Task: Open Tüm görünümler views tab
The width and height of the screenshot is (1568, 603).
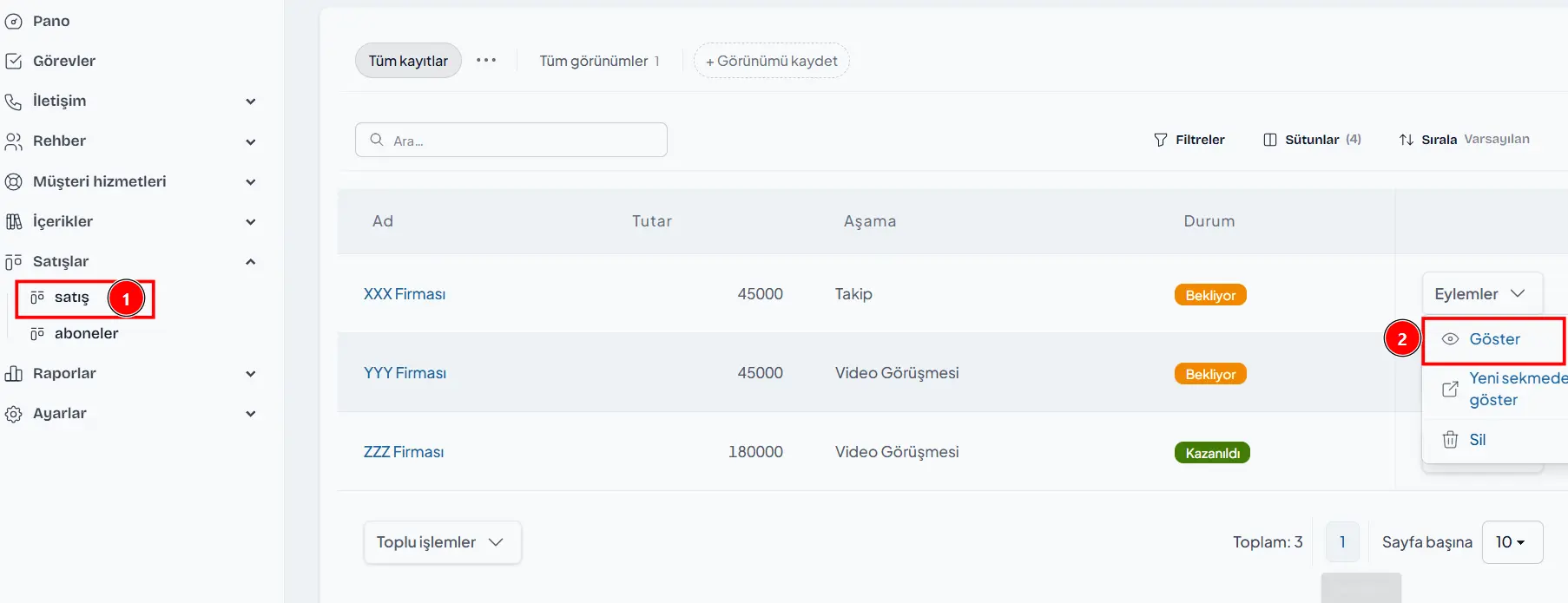Action: tap(599, 61)
